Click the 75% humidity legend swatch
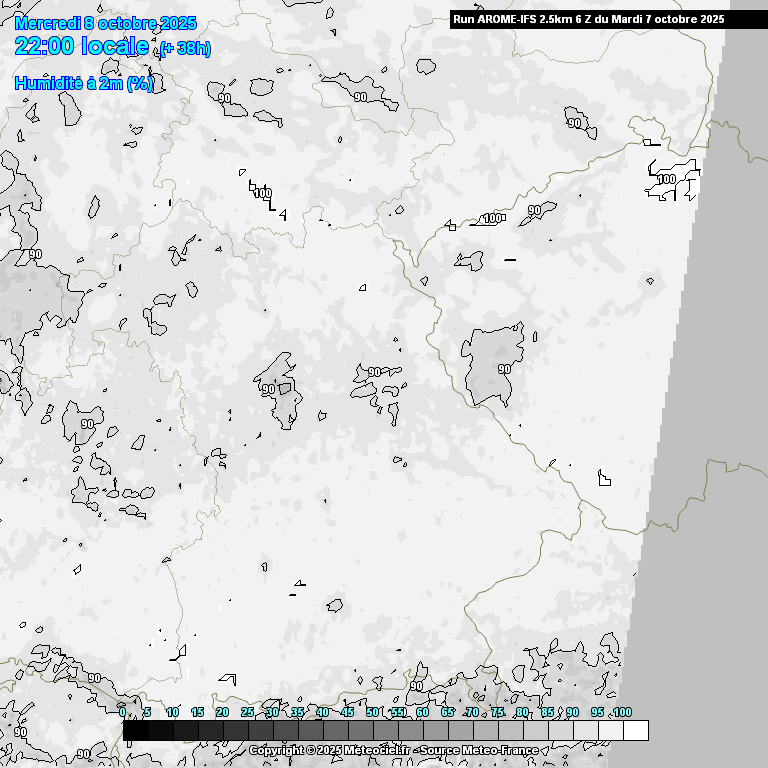Viewport: 768px width, 768px height. coord(510,731)
